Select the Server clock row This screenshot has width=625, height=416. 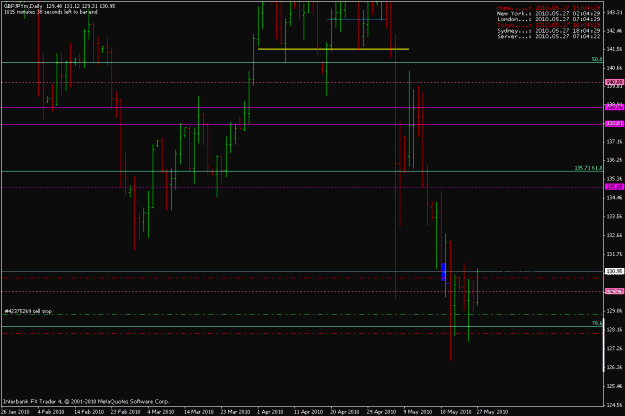pyautogui.click(x=548, y=37)
